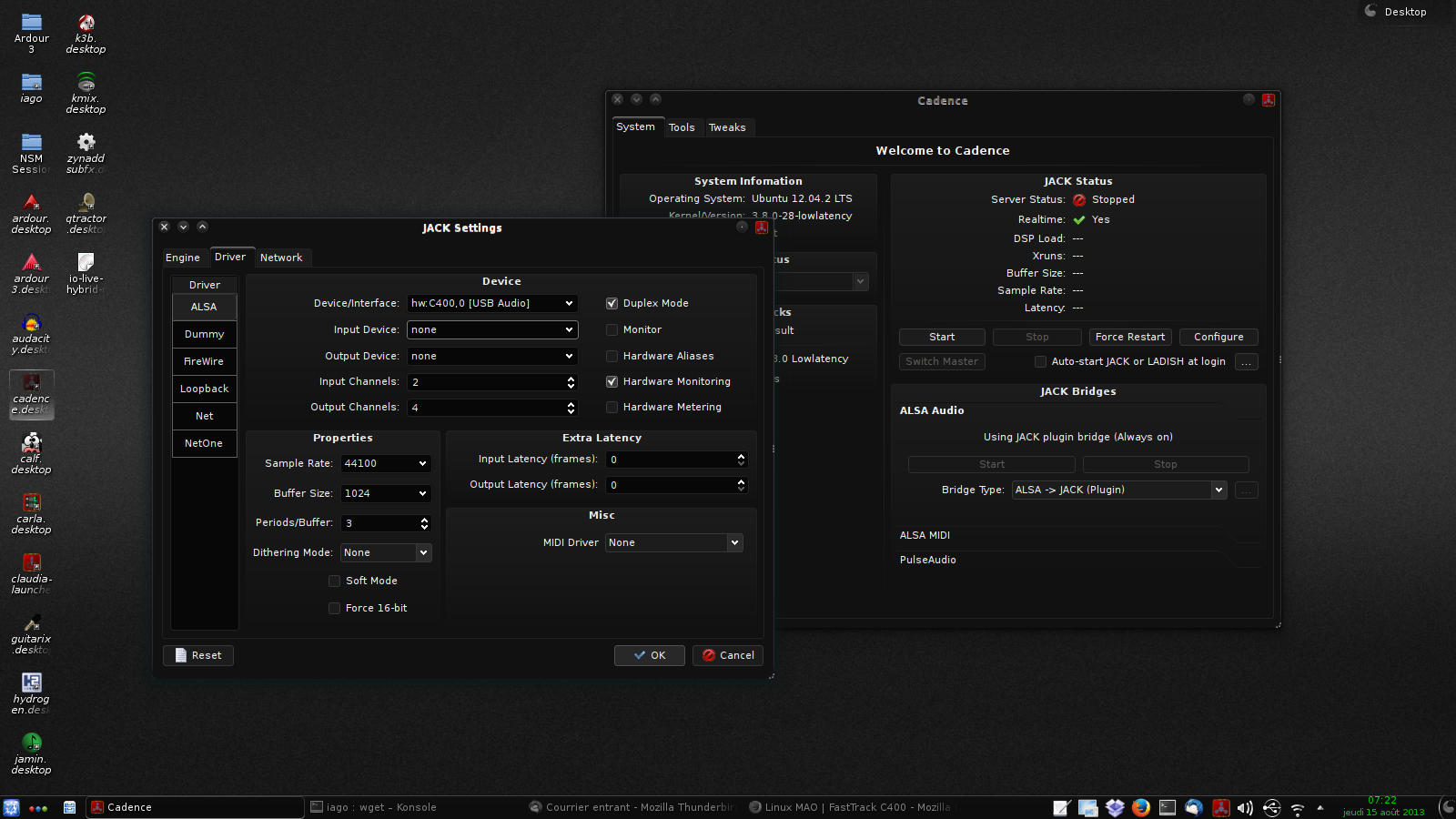Screen dimensions: 1456x819
Task: Open the Bridge Type dropdown
Action: (x=1118, y=490)
